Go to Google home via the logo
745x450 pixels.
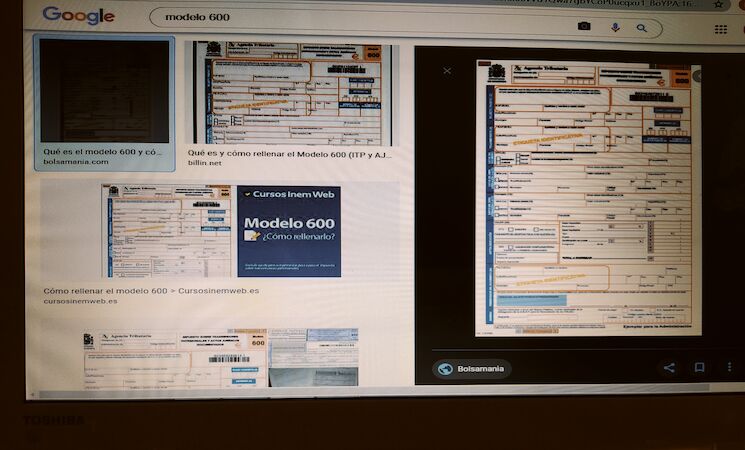[x=78, y=16]
